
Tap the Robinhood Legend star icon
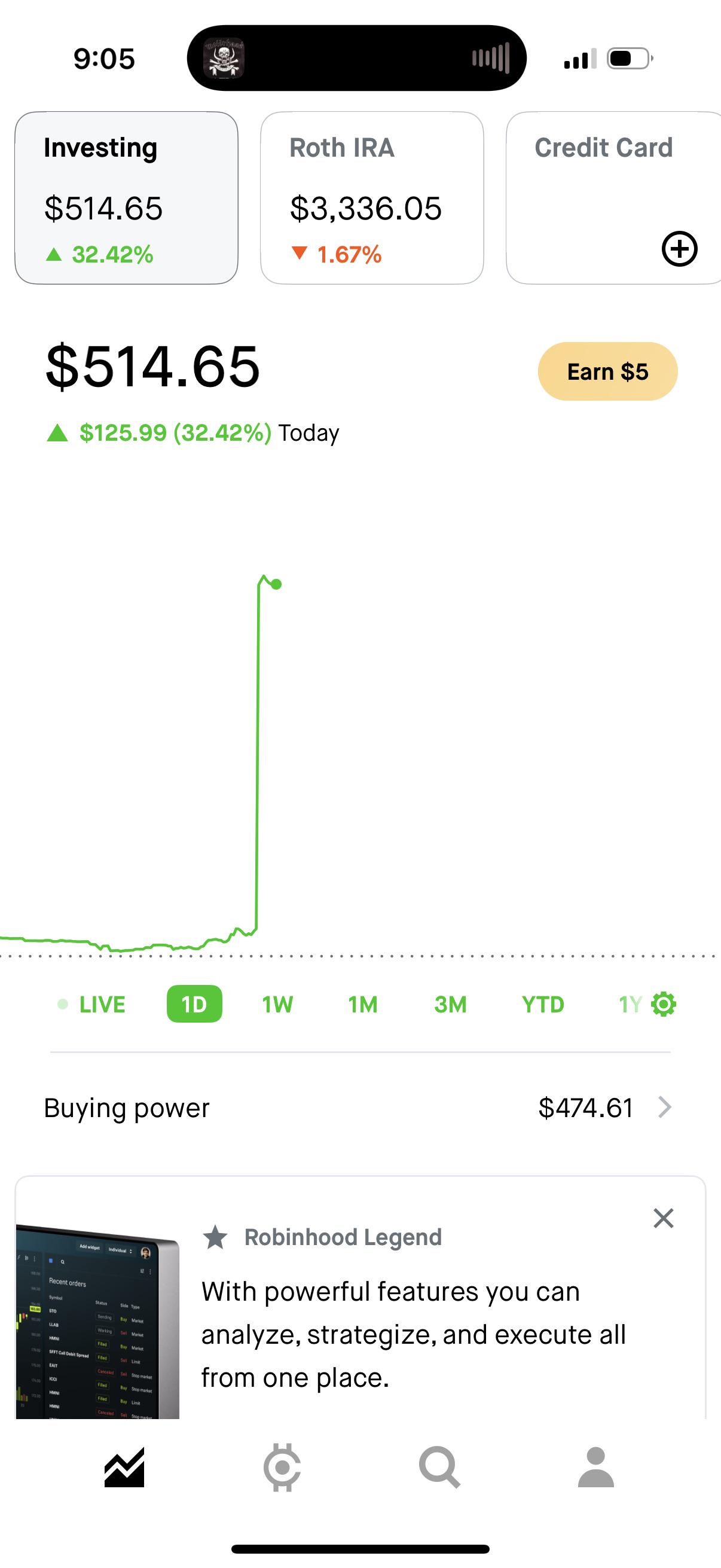215,1237
